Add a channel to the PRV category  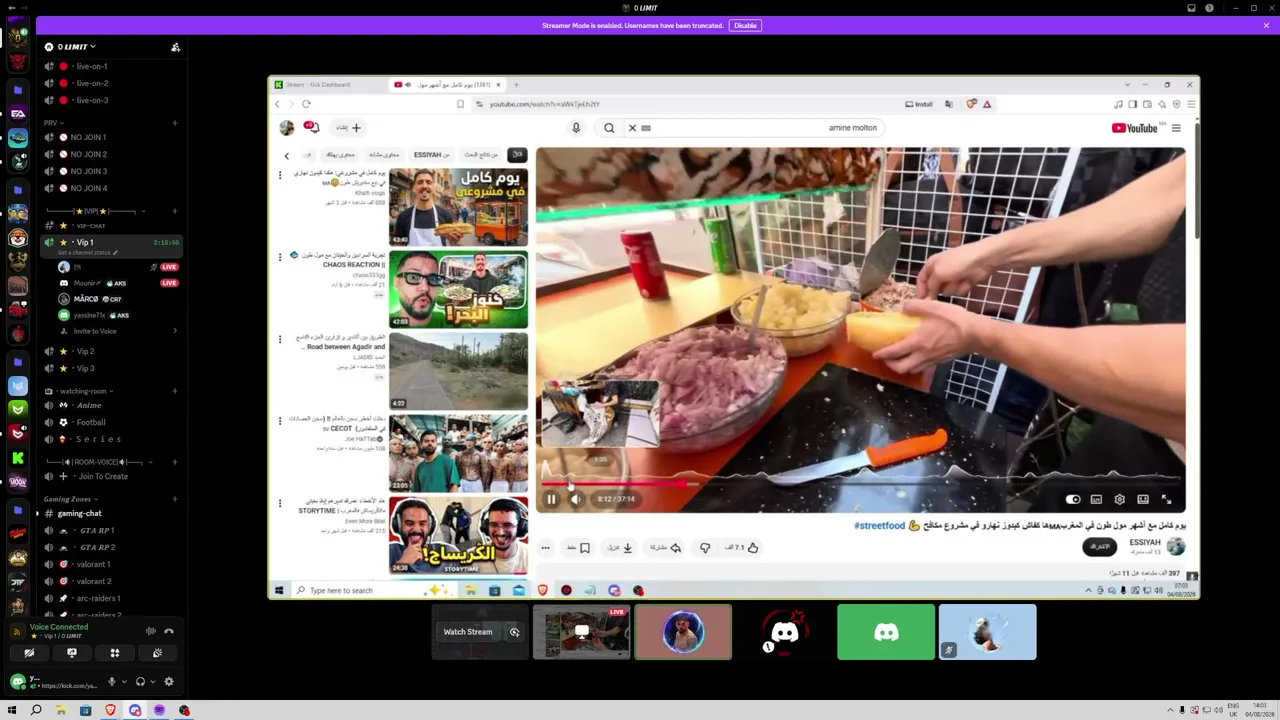pyautogui.click(x=174, y=123)
